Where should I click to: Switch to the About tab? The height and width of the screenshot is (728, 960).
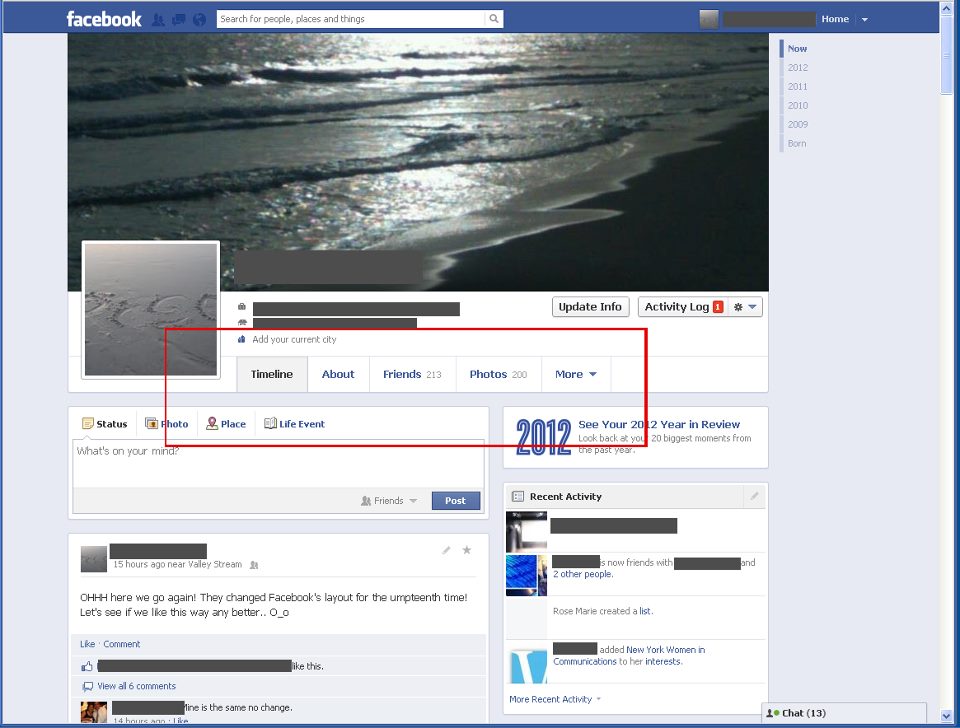tap(338, 374)
